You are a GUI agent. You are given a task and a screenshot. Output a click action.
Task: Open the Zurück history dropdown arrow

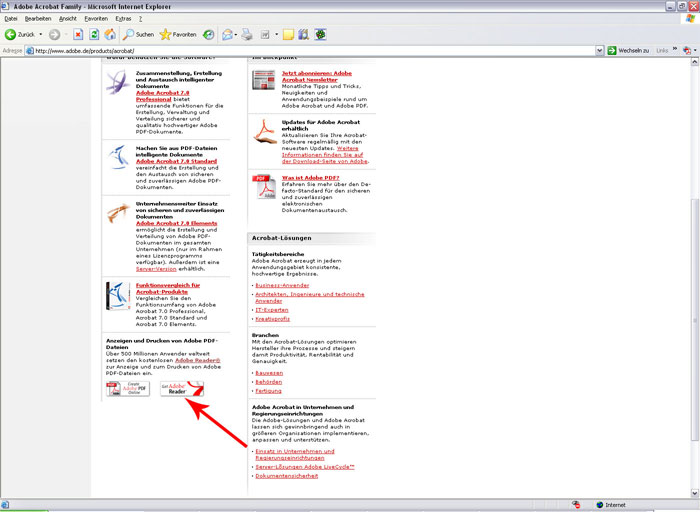(41, 34)
